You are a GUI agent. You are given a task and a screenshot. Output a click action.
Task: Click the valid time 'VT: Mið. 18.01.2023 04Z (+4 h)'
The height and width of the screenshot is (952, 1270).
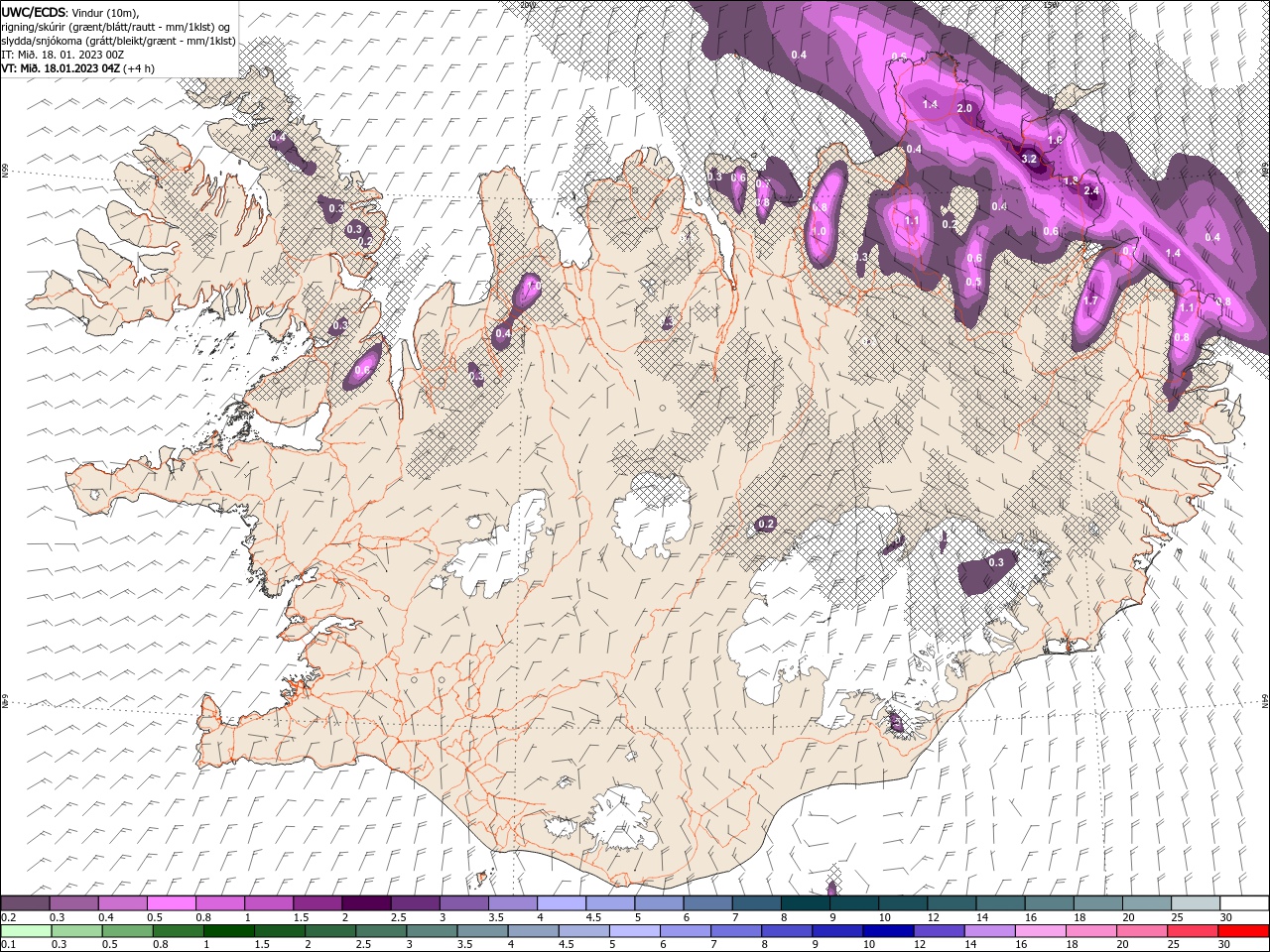click(x=77, y=68)
